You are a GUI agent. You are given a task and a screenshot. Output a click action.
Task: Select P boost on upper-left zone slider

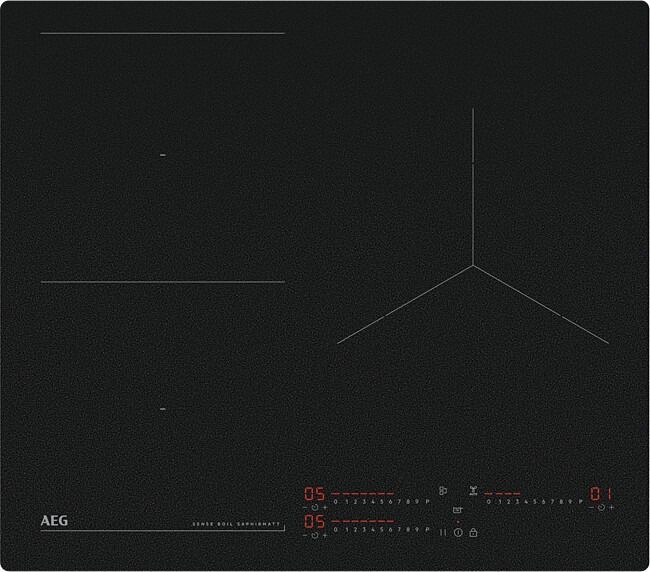[x=427, y=501]
